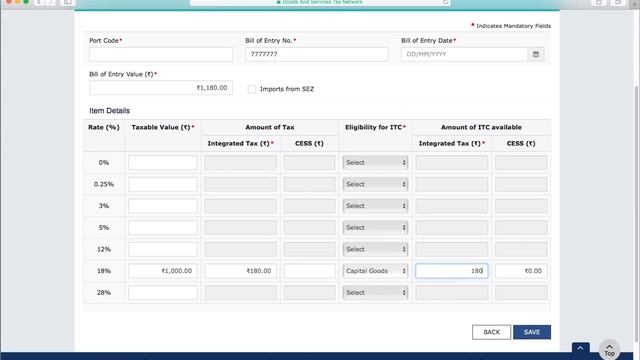Click the dark blue up-chevron icon
The height and width of the screenshot is (360, 640).
click(x=580, y=348)
